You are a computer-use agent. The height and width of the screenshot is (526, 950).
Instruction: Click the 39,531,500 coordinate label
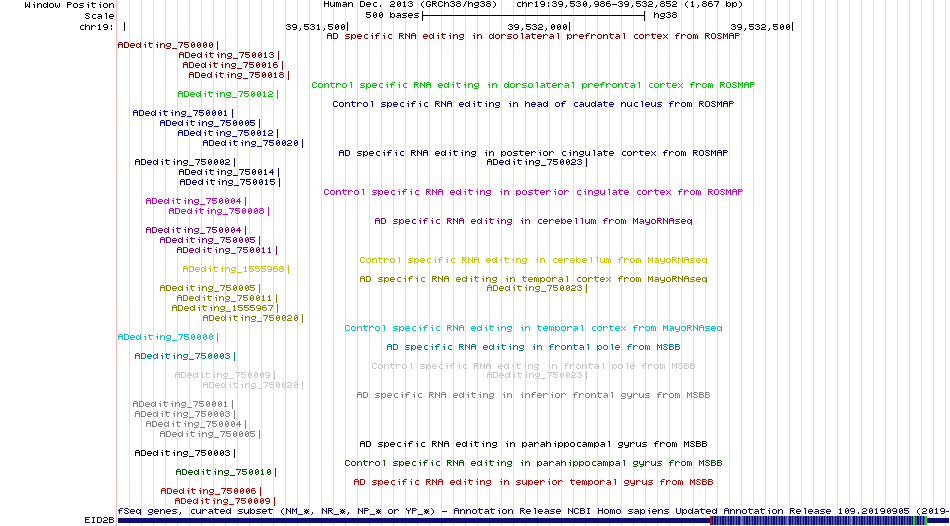pyautogui.click(x=315, y=27)
